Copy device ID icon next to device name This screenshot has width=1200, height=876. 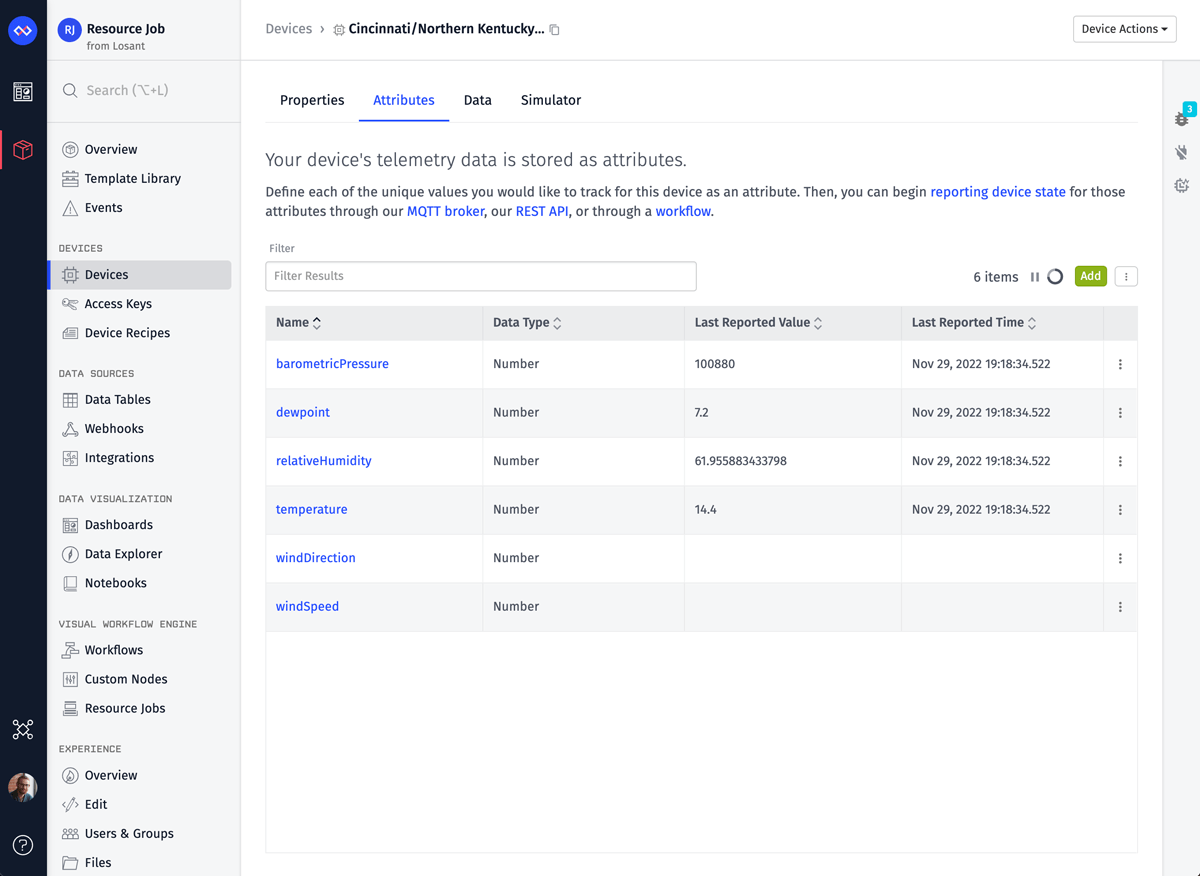[x=555, y=30]
